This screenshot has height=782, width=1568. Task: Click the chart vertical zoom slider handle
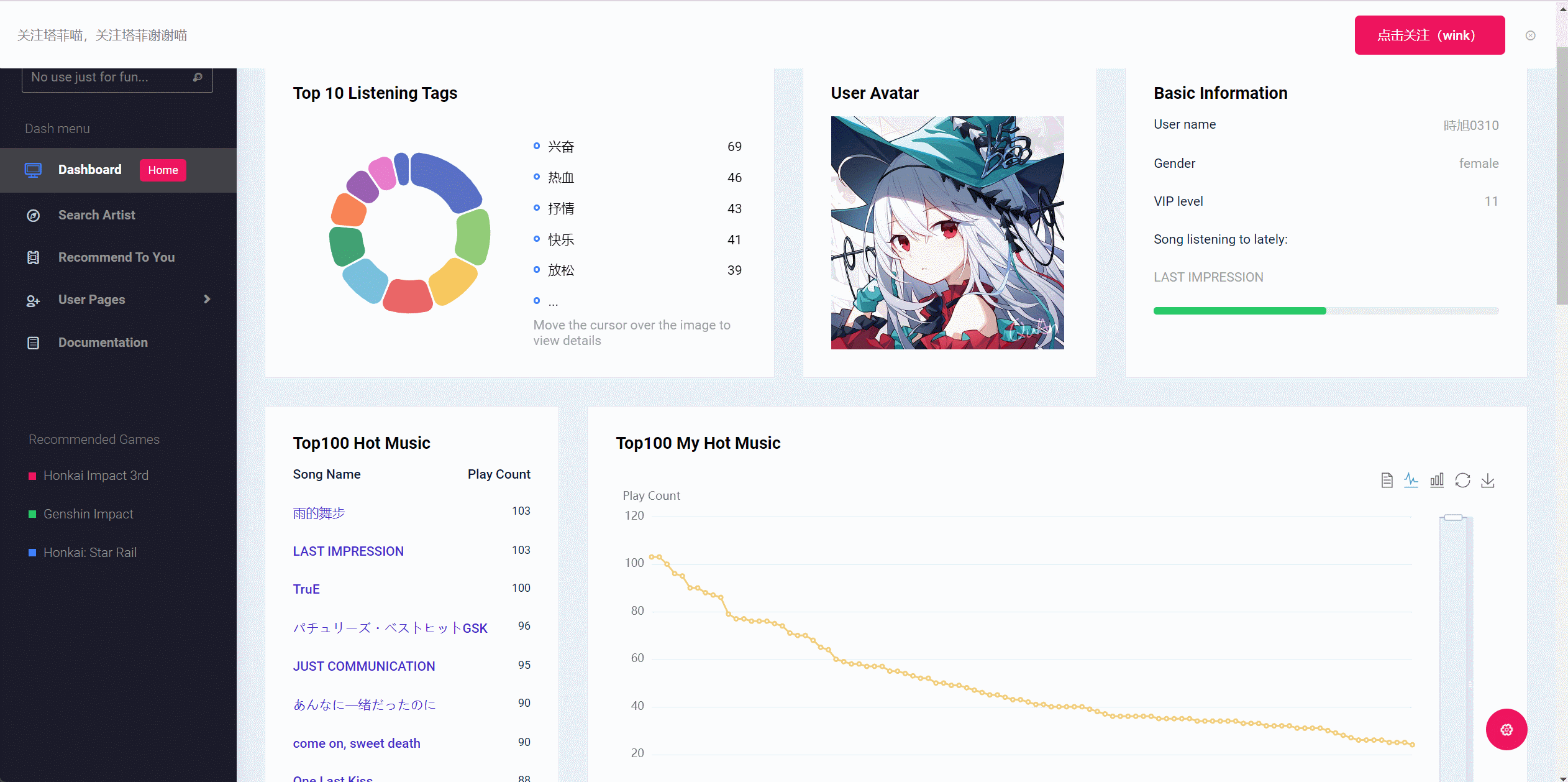(1453, 517)
